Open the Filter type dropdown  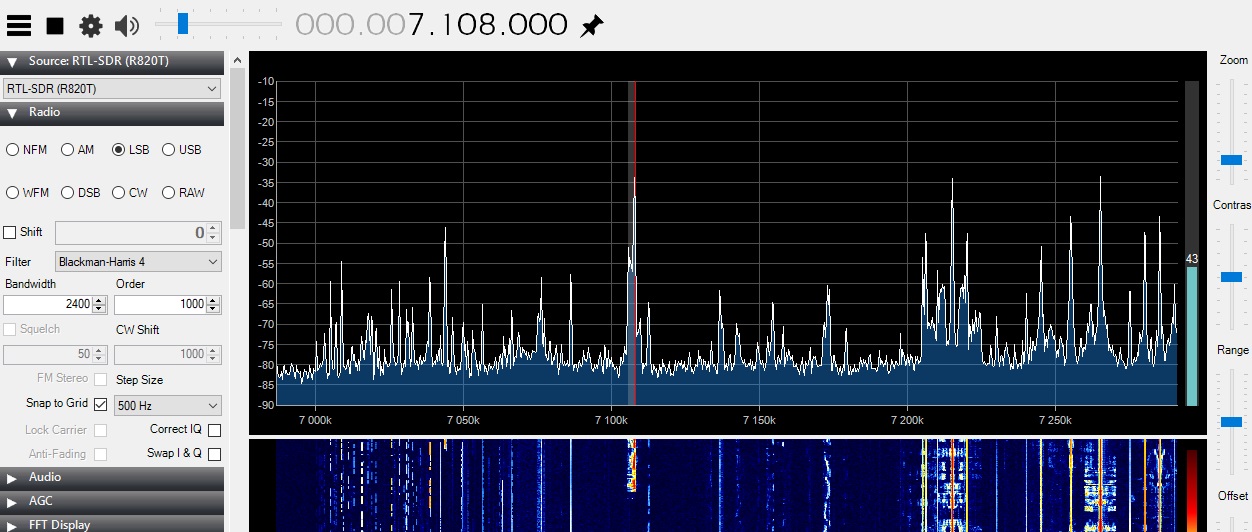(138, 262)
